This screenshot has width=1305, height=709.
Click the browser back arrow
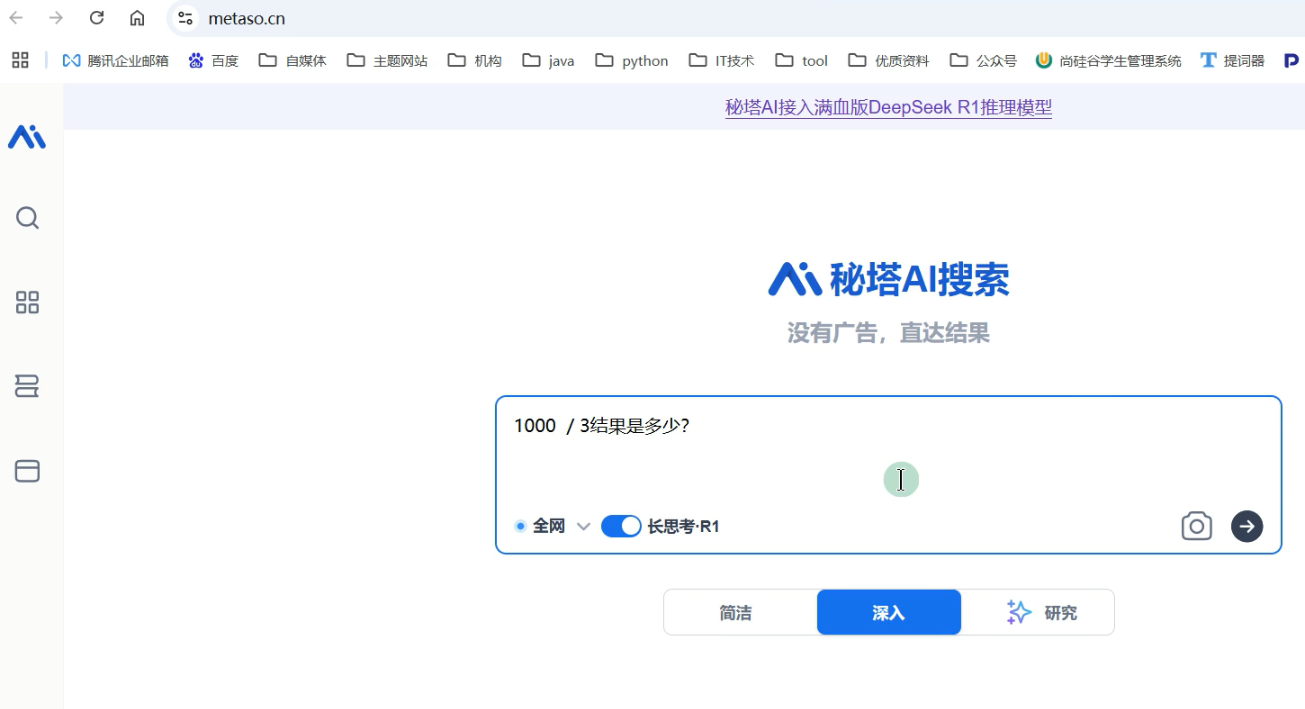click(16, 18)
